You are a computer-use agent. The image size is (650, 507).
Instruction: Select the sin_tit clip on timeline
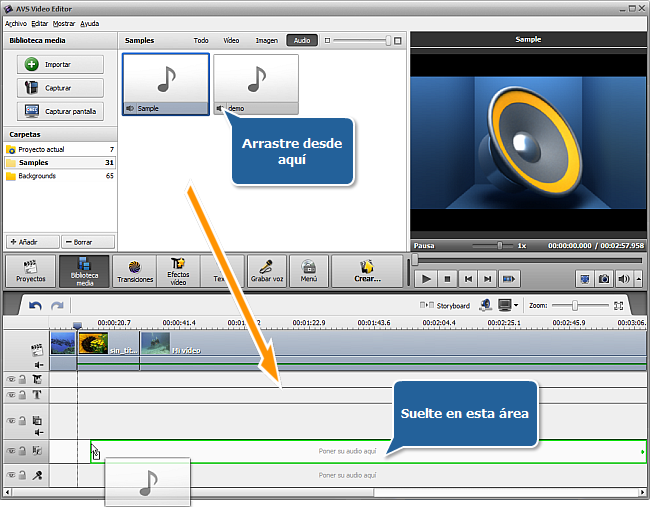coord(108,343)
